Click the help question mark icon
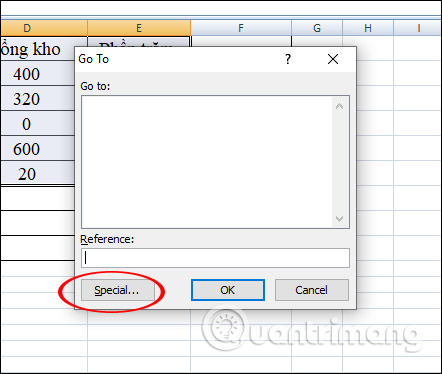The width and height of the screenshot is (442, 374). click(x=288, y=59)
